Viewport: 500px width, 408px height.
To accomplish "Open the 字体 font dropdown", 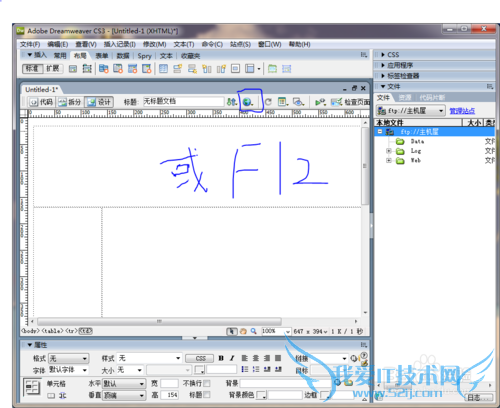I will point(69,370).
